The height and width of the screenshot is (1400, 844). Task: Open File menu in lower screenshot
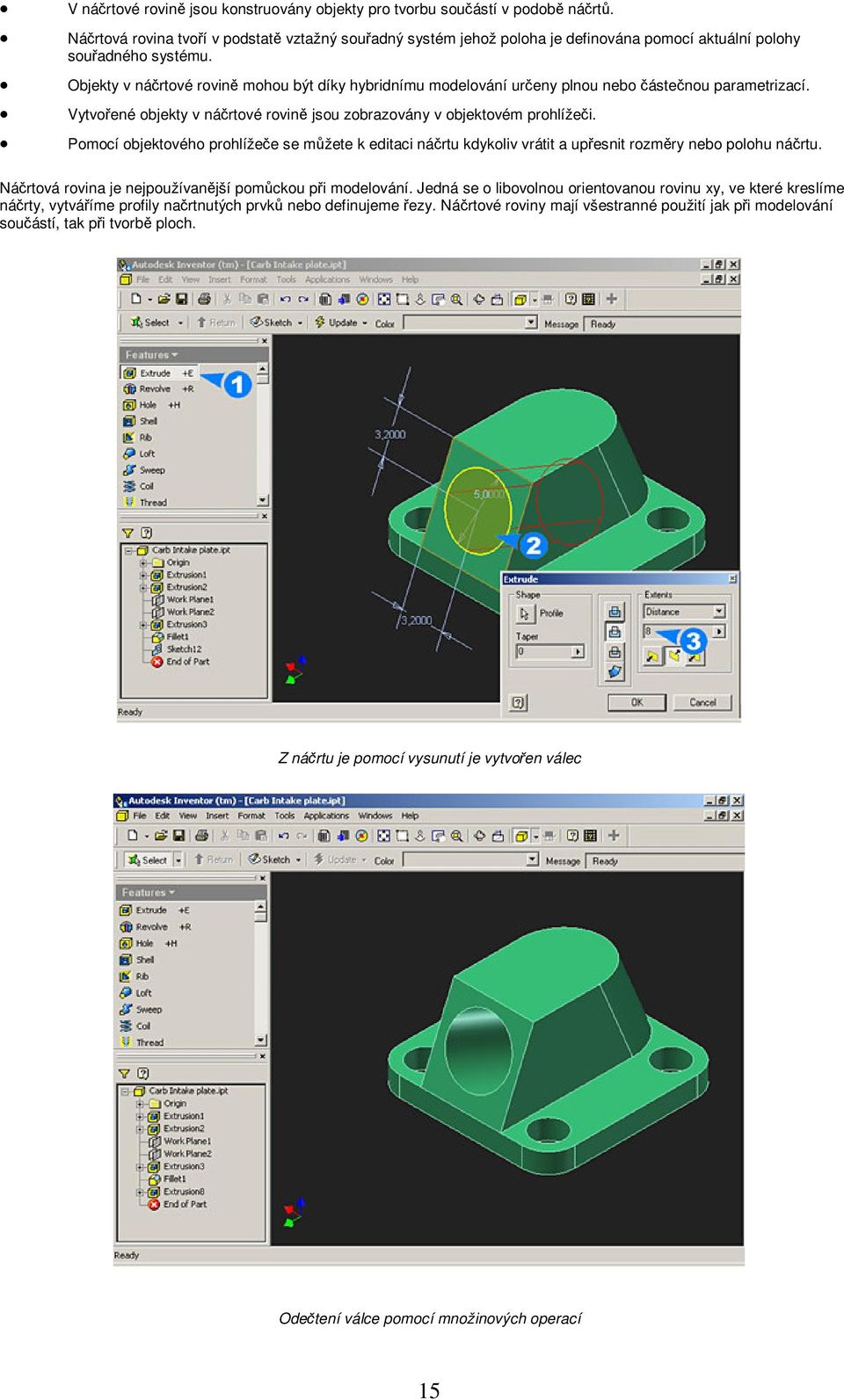(139, 816)
